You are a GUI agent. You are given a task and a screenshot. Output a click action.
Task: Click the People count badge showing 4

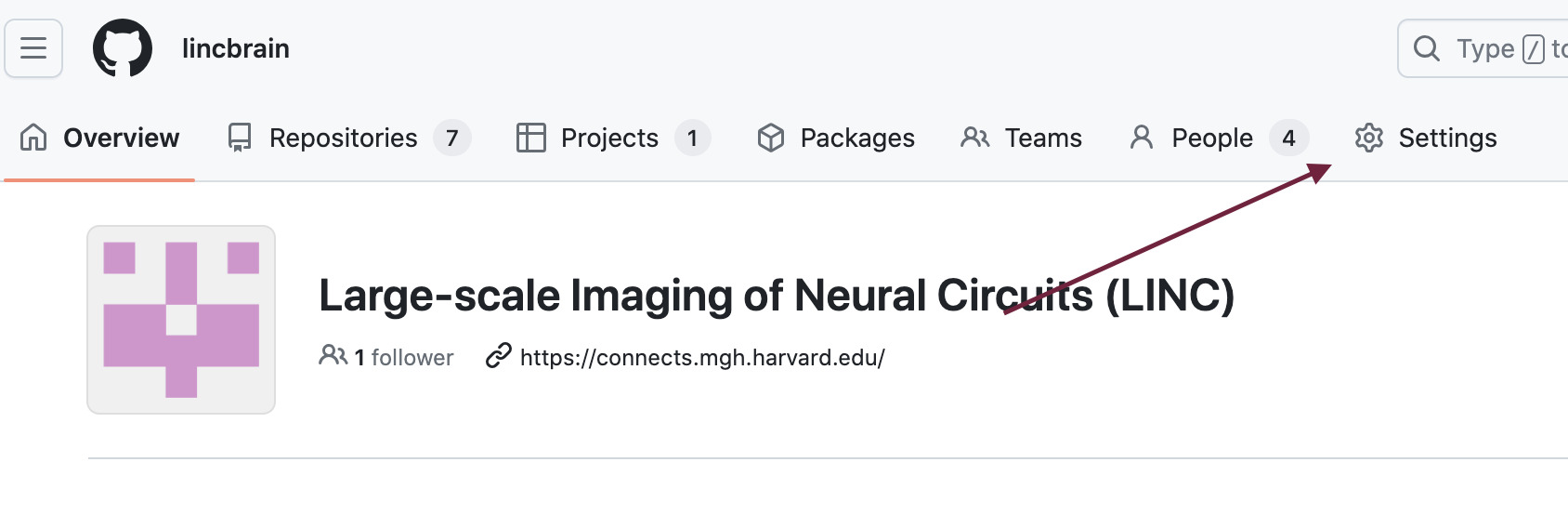pos(1288,139)
